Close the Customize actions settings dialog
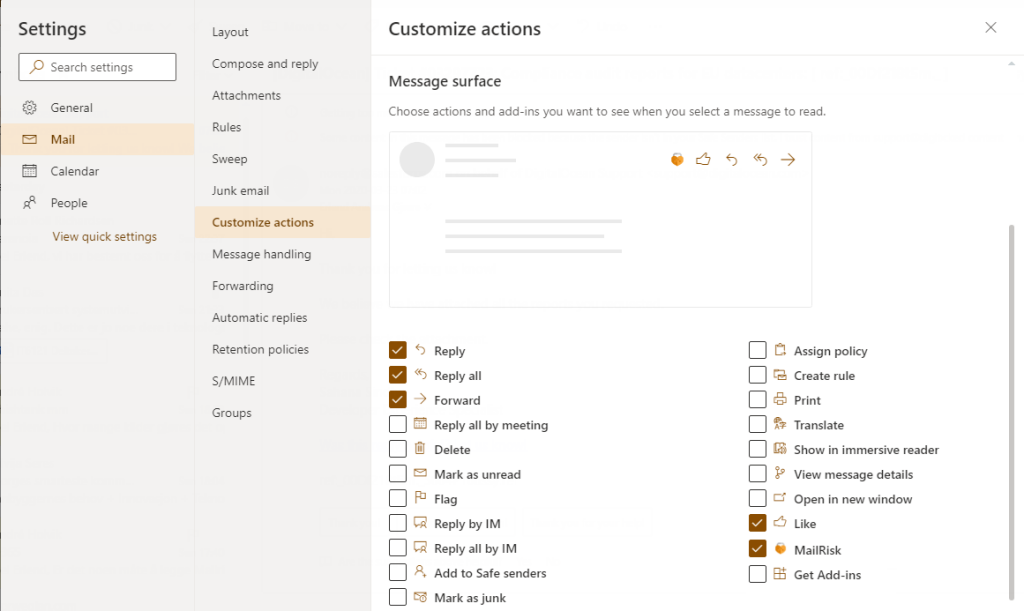The height and width of the screenshot is (611, 1024). click(990, 28)
